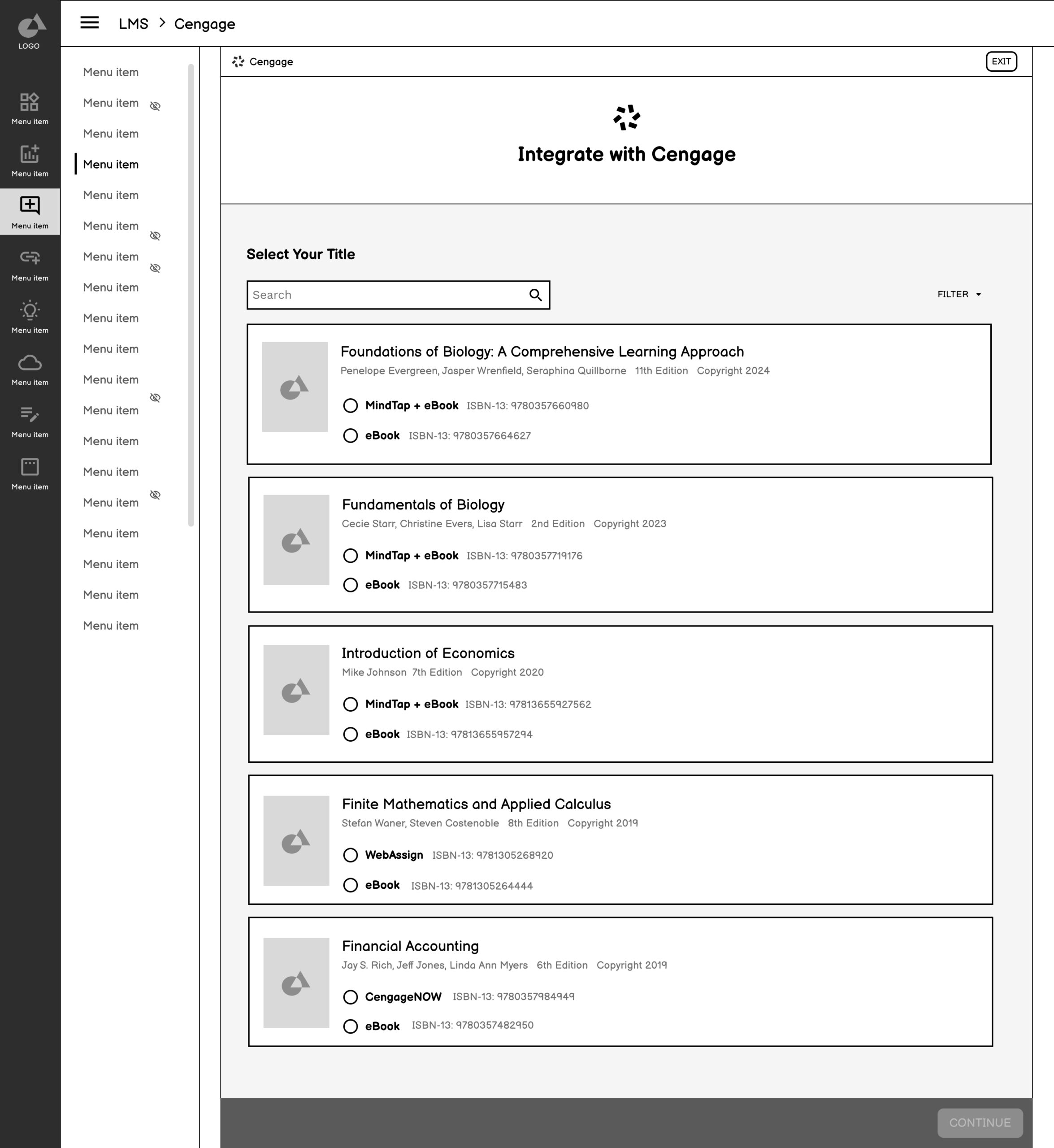
Task: Select eBook option ISBN 9780357482950
Action: point(350,1026)
